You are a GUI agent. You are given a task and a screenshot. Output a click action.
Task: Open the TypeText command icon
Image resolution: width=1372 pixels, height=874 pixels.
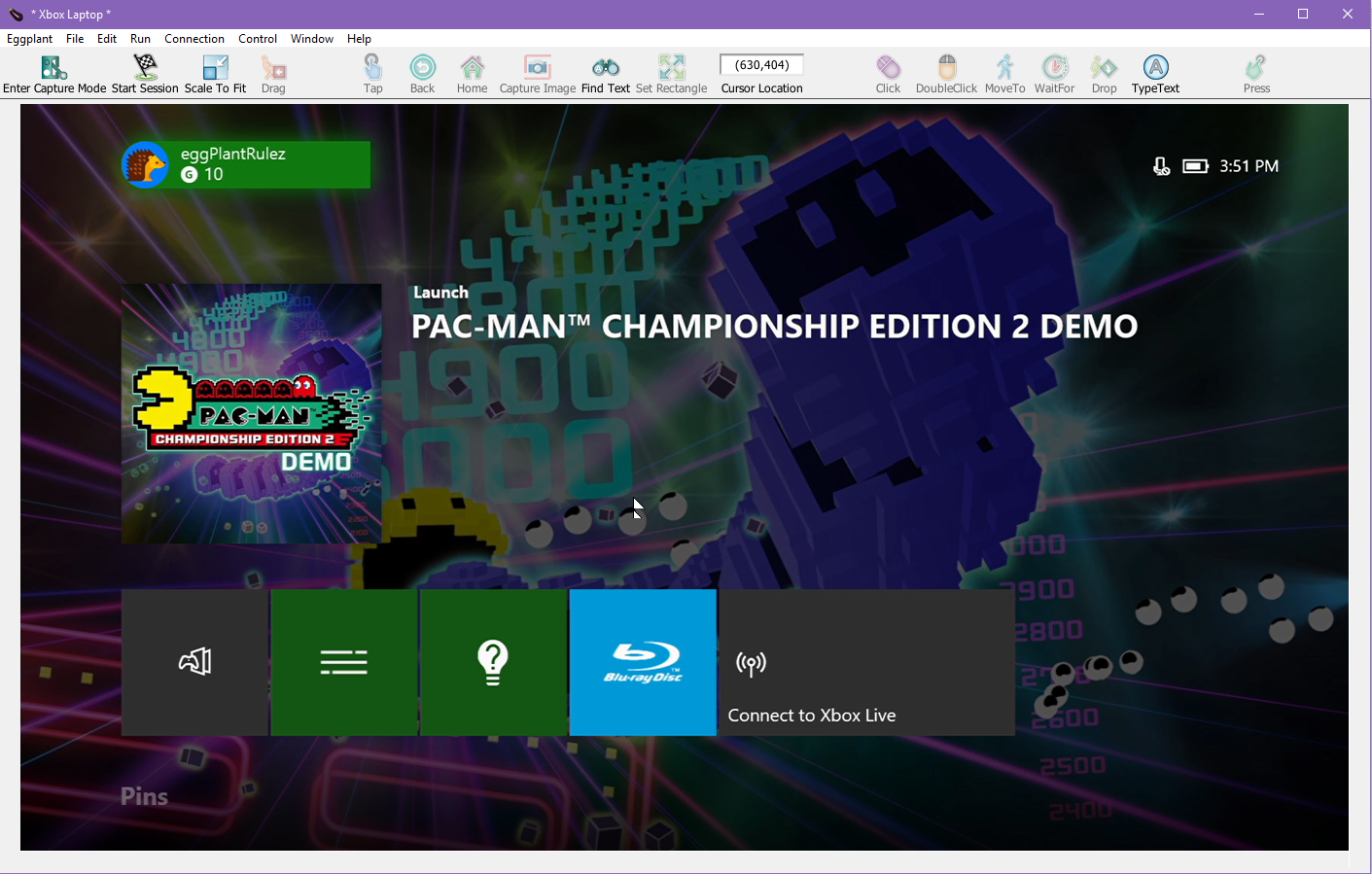tap(1156, 67)
